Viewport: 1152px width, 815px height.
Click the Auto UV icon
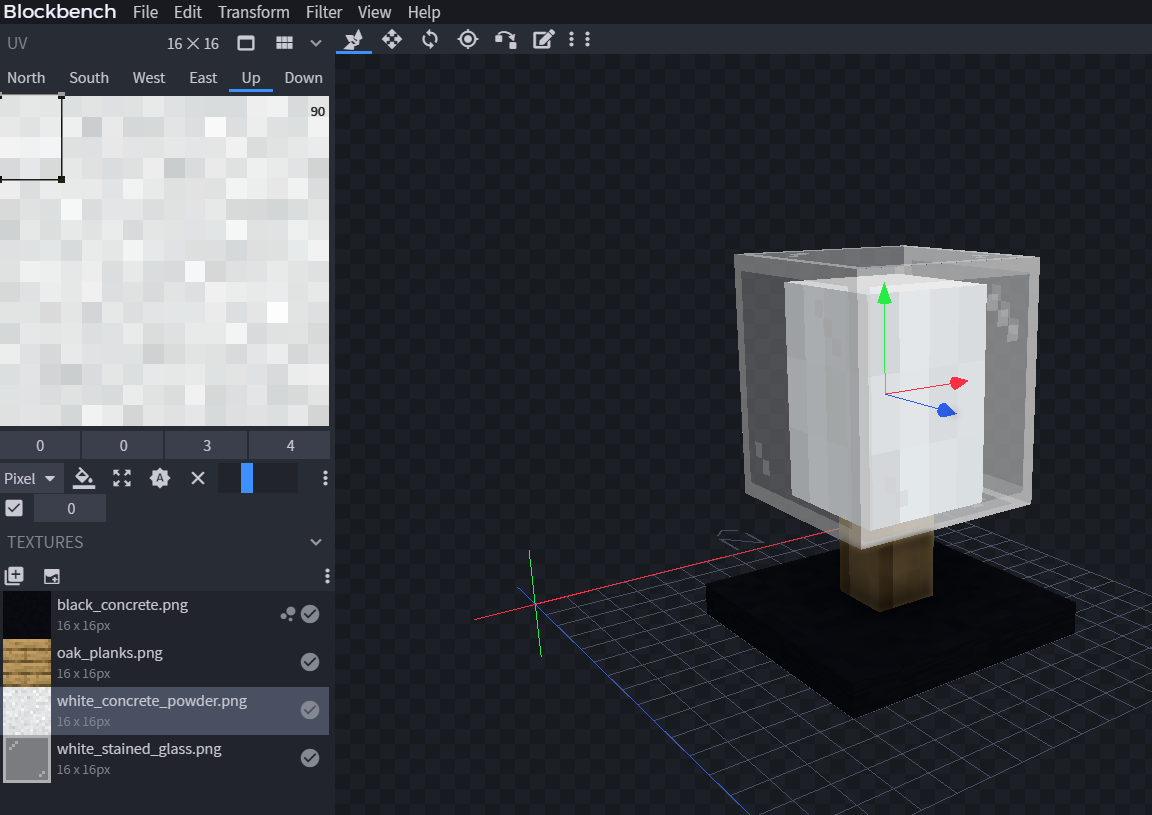160,478
